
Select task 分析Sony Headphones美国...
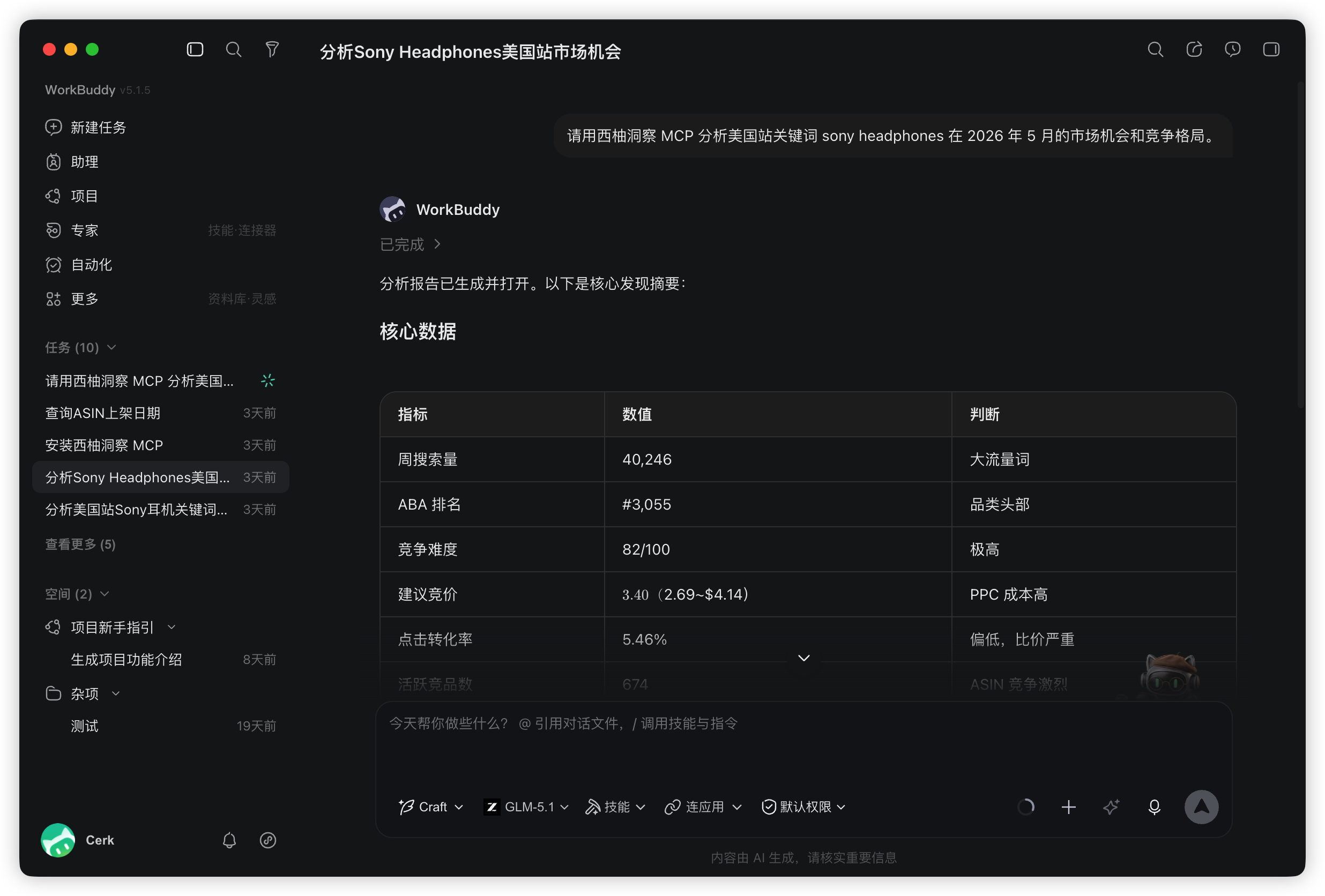(x=161, y=477)
